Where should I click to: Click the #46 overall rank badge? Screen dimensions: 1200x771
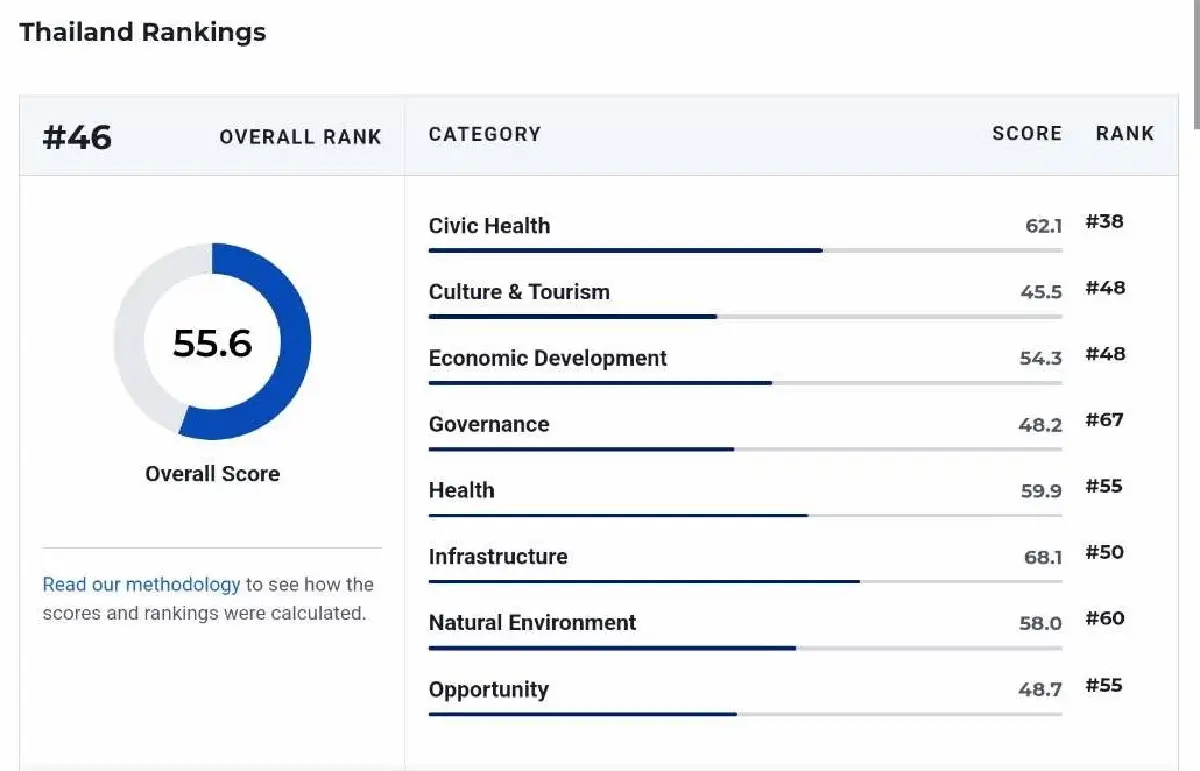tap(77, 136)
